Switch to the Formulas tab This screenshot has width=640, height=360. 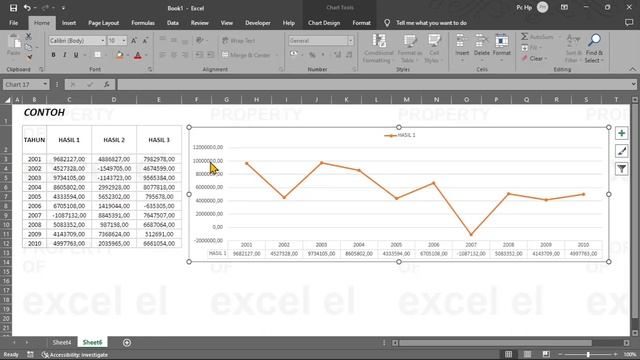coord(143,23)
